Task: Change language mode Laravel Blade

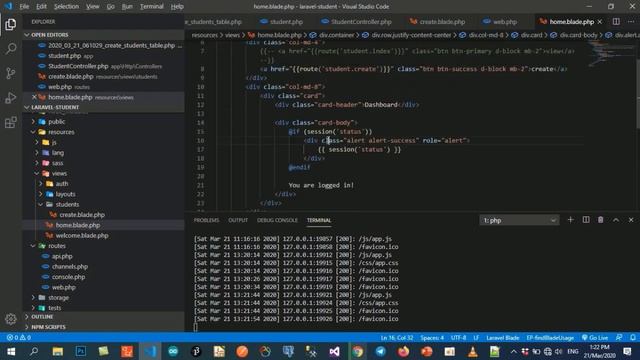Action: [502, 338]
